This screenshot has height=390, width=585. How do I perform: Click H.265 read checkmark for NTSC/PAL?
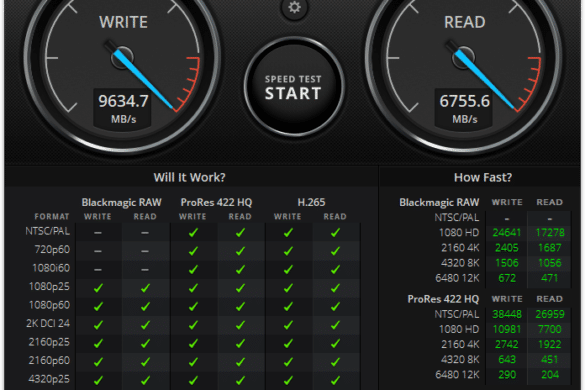click(335, 233)
